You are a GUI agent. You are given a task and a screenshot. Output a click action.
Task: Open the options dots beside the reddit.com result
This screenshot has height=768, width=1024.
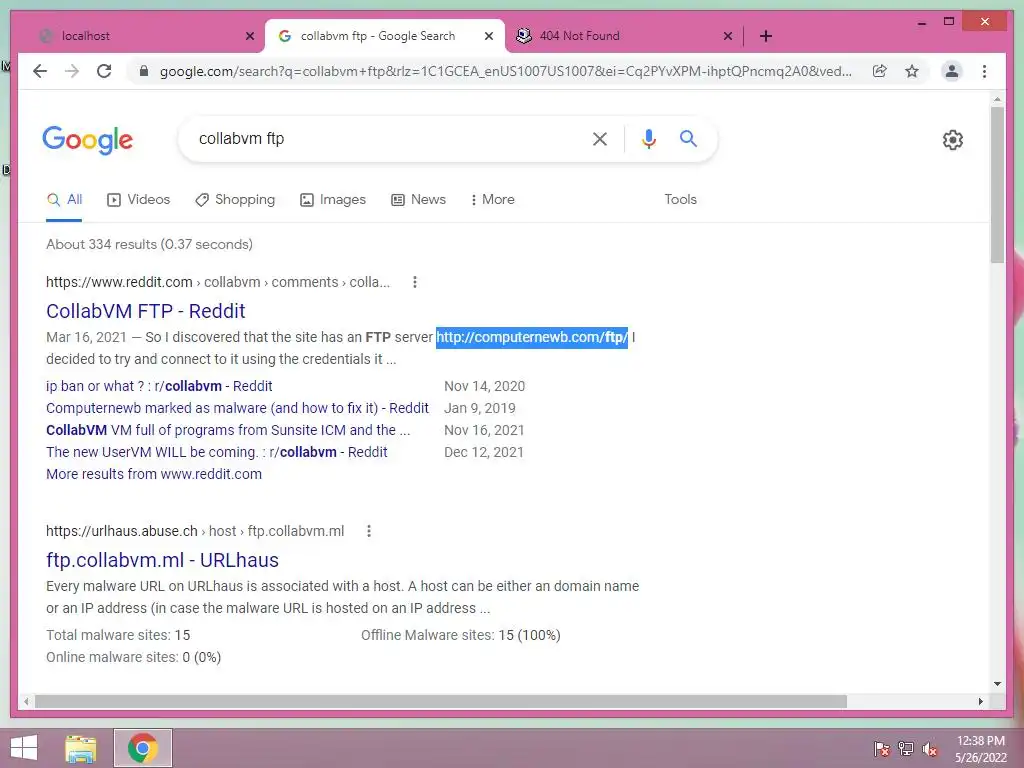coord(415,282)
